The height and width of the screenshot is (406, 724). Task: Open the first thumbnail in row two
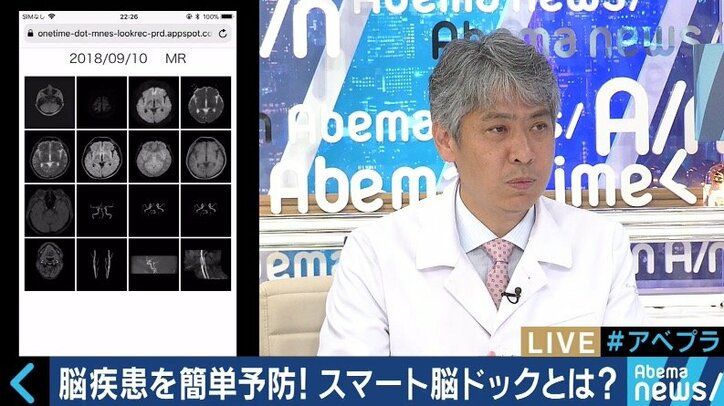coord(49,157)
